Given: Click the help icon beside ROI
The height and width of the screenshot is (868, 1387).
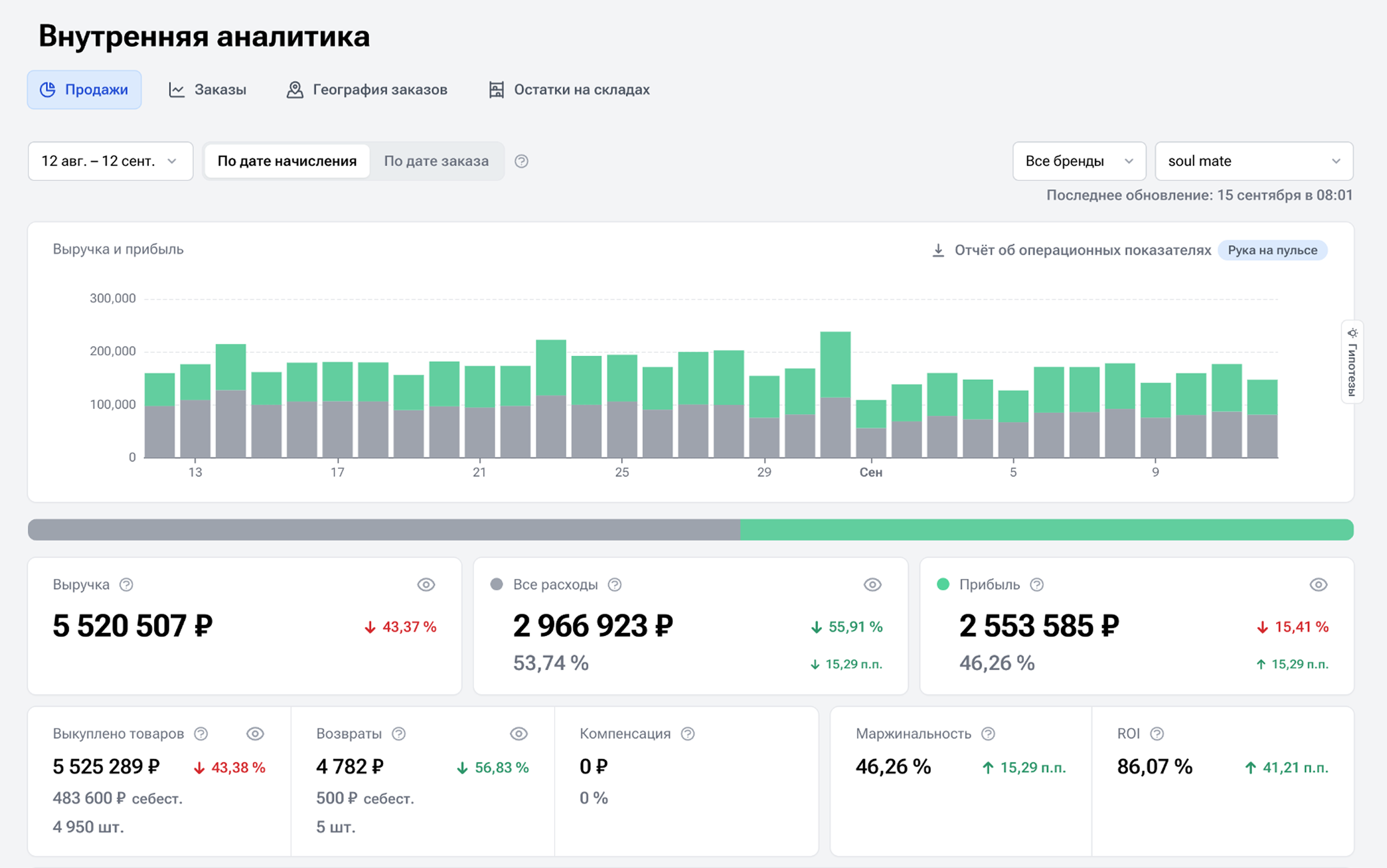Looking at the screenshot, I should (x=1157, y=734).
